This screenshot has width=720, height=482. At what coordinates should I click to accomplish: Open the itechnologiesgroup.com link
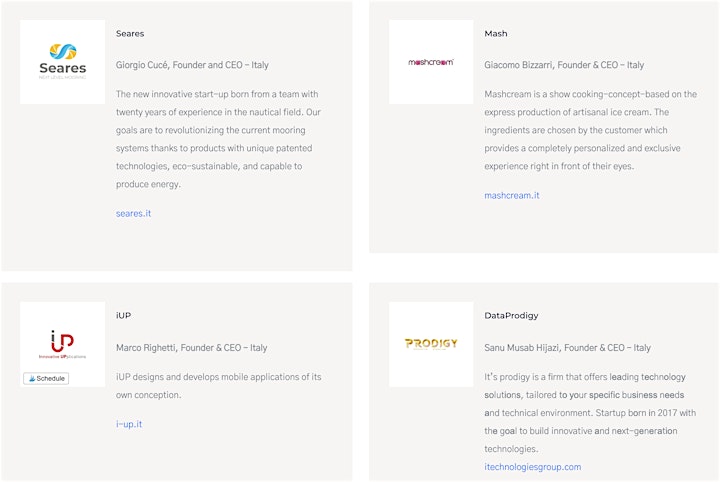pos(532,467)
